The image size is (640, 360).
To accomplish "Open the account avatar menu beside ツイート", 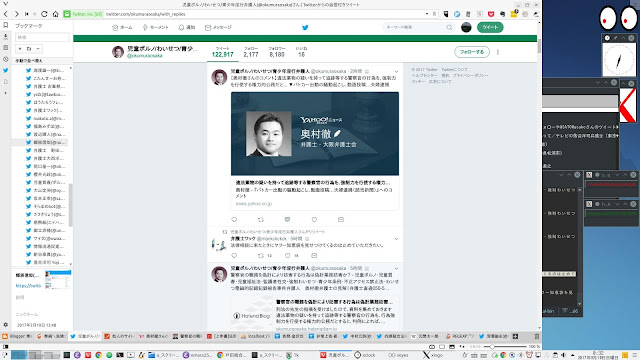I will pyautogui.click(x=466, y=27).
